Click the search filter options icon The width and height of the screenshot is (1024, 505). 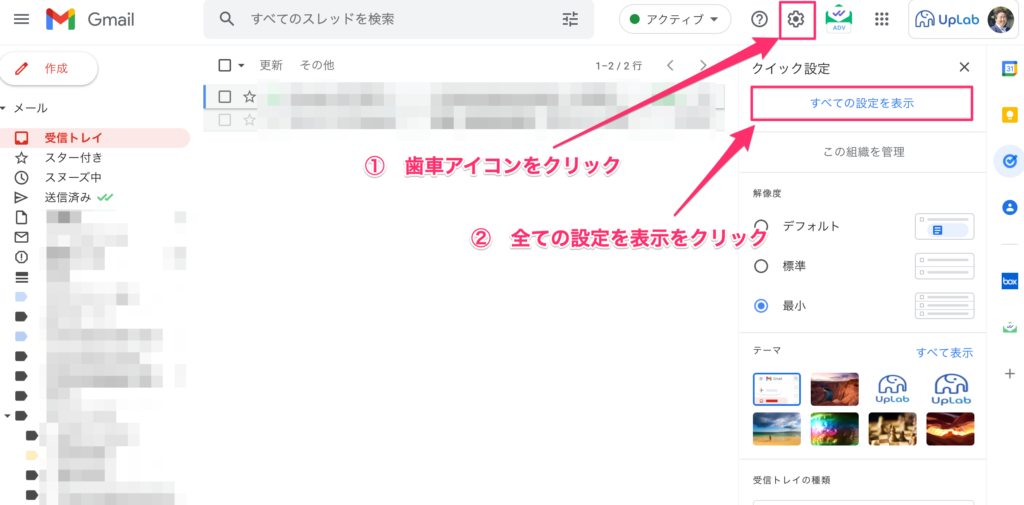click(571, 19)
